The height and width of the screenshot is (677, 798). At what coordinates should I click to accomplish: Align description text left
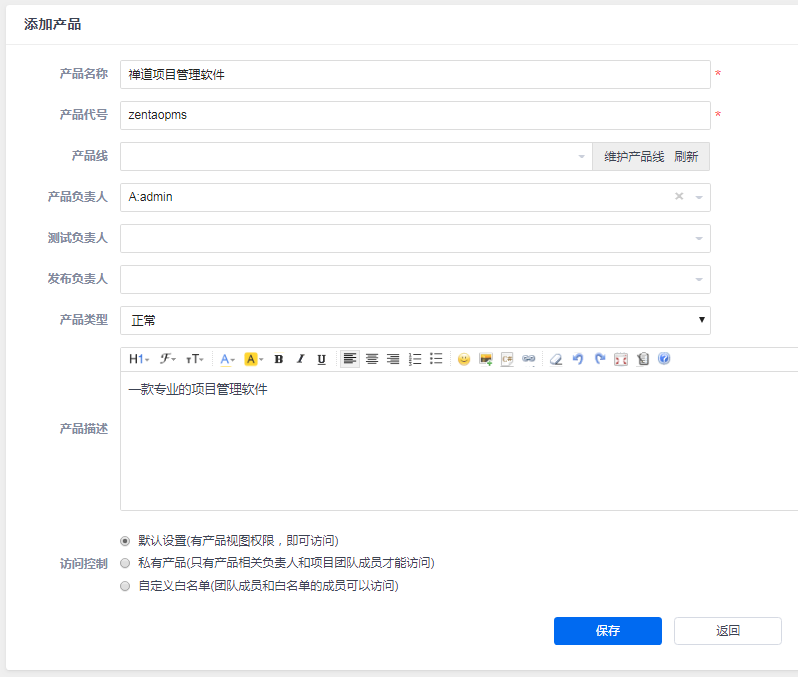(x=350, y=359)
